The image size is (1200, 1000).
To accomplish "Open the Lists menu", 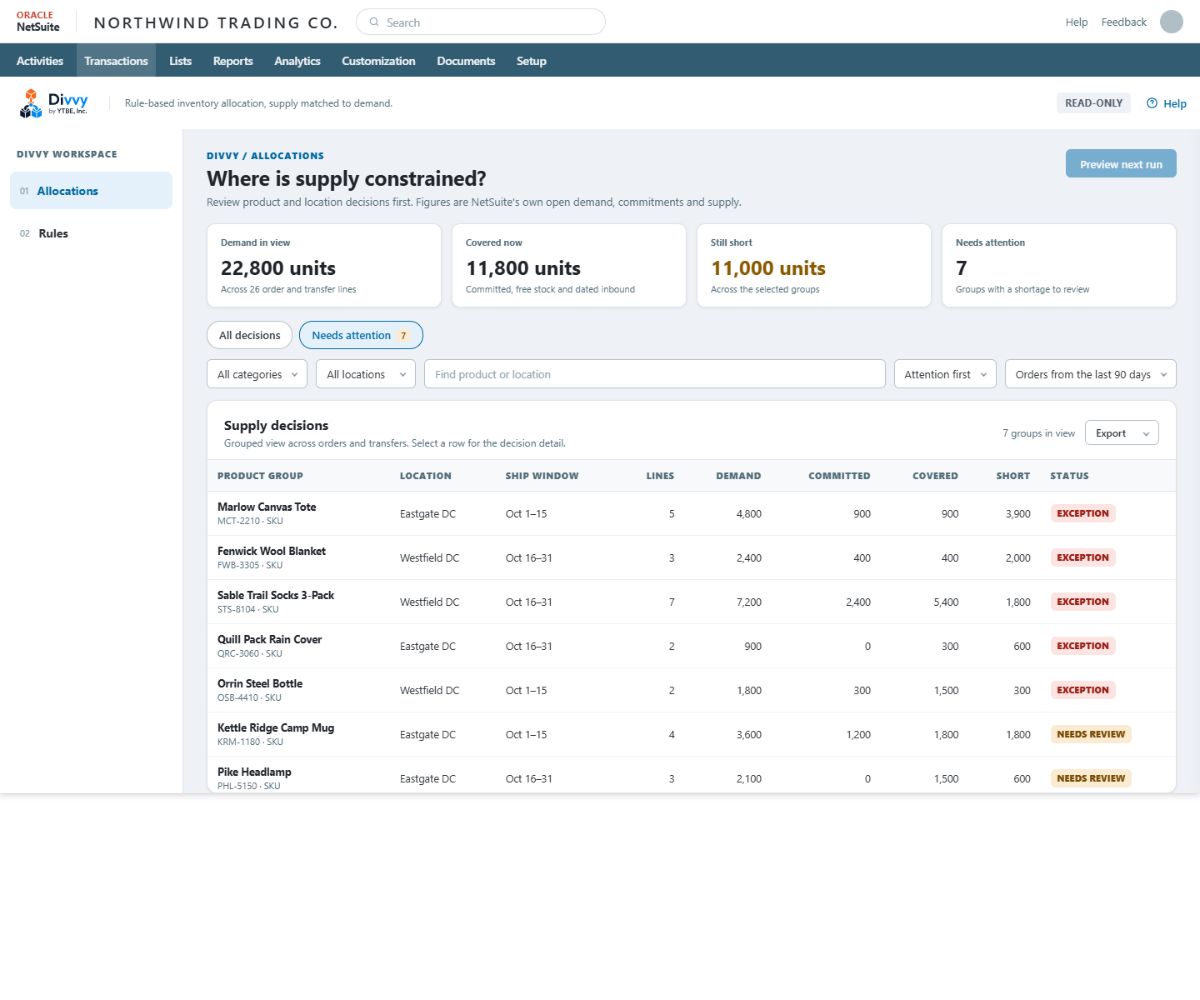I will [181, 61].
